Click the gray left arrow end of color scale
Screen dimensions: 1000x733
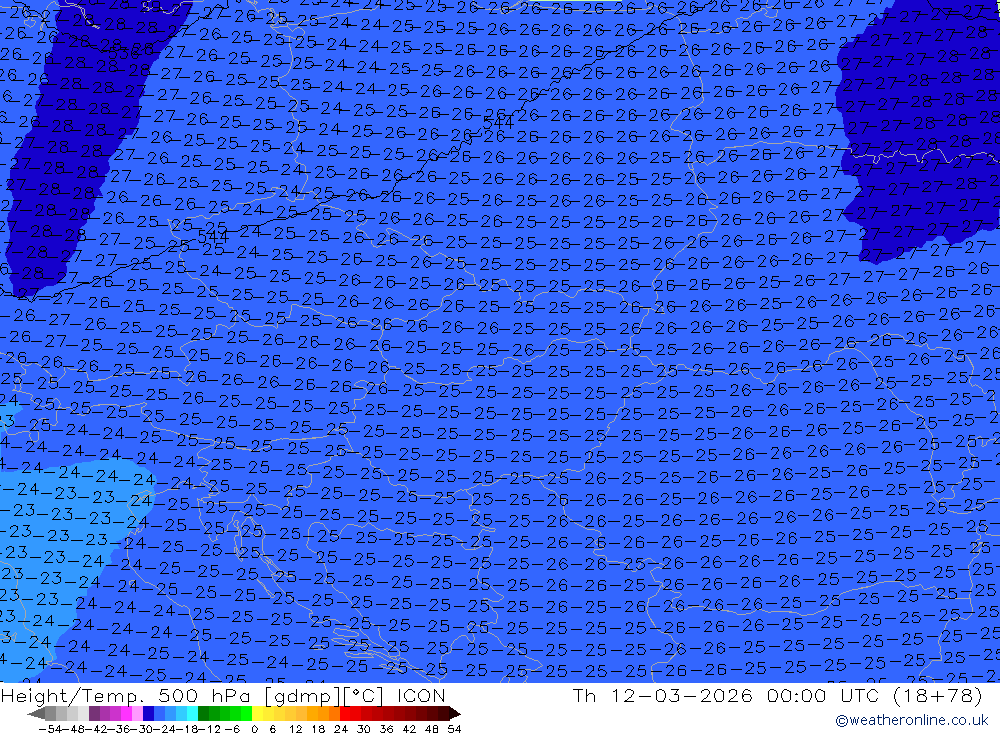(x=36, y=714)
